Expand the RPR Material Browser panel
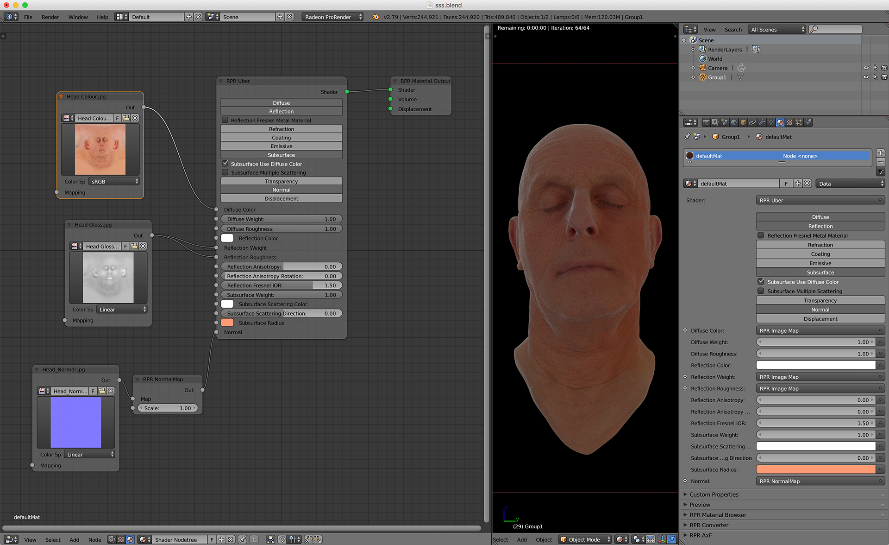889x545 pixels. click(717, 515)
